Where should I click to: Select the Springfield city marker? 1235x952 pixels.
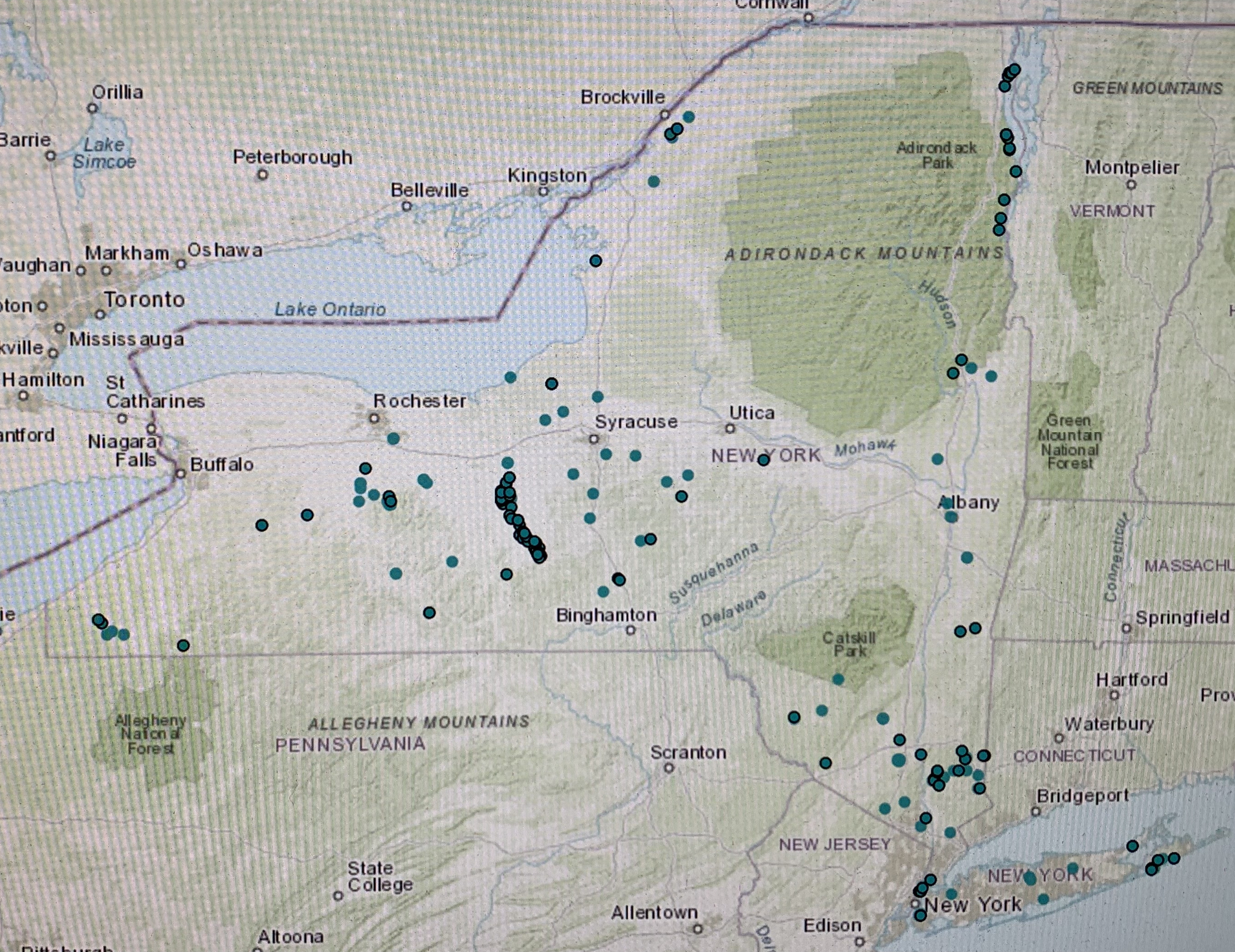pyautogui.click(x=1126, y=628)
